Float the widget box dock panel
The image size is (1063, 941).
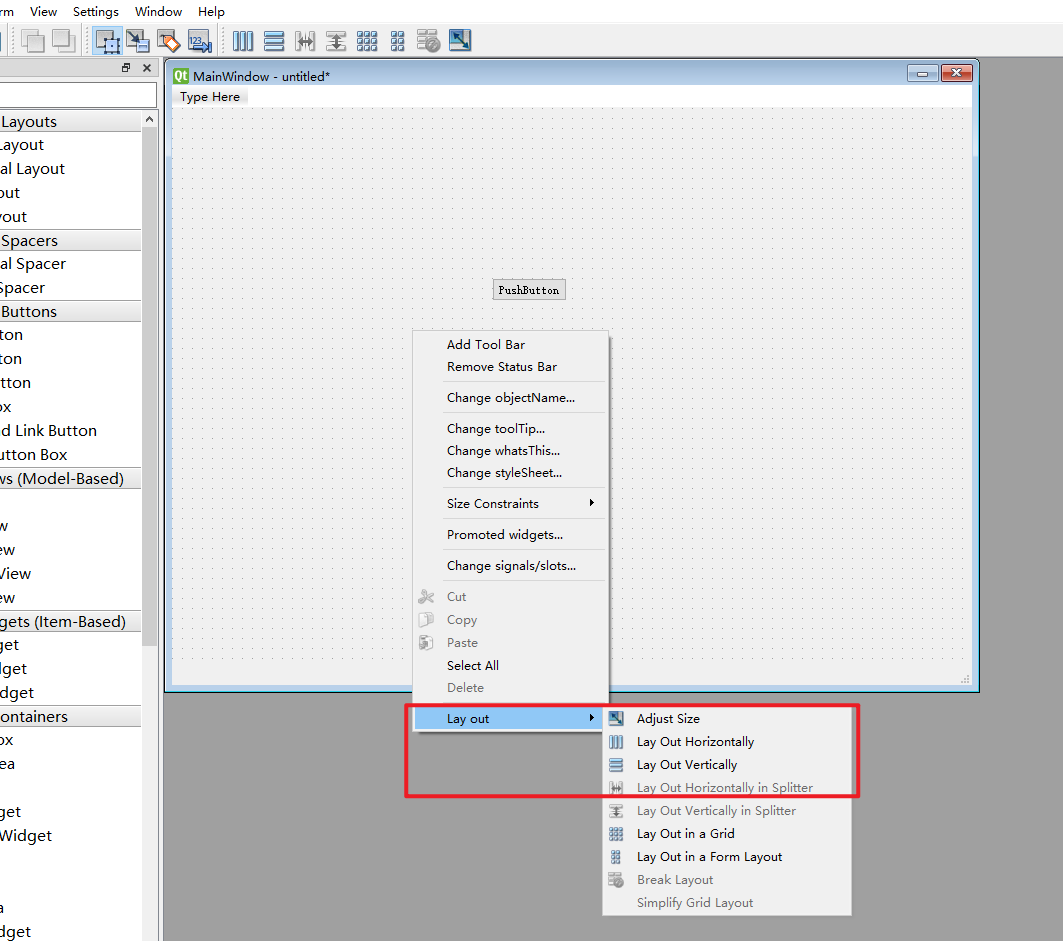pyautogui.click(x=126, y=68)
